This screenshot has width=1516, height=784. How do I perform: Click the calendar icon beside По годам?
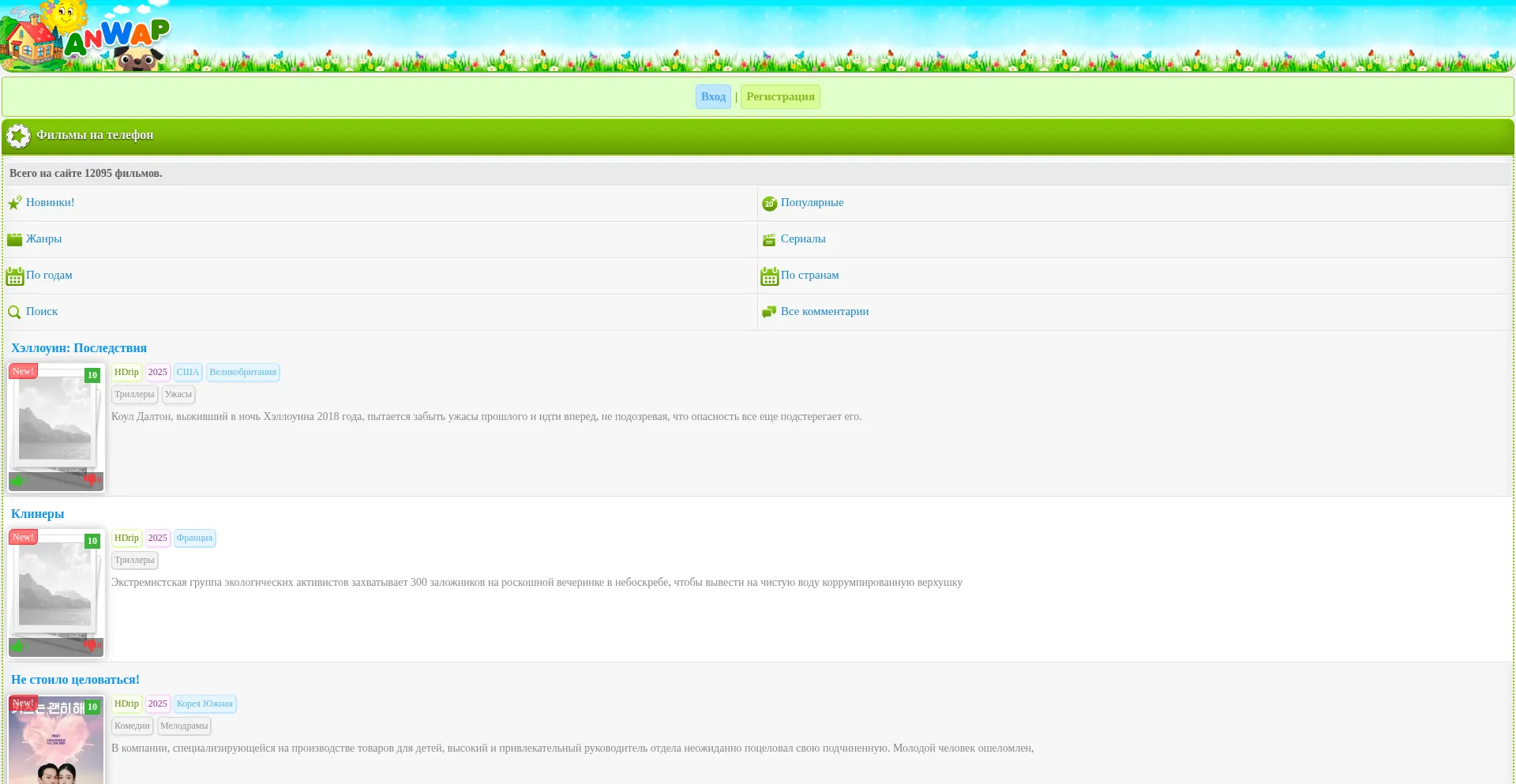coord(15,276)
